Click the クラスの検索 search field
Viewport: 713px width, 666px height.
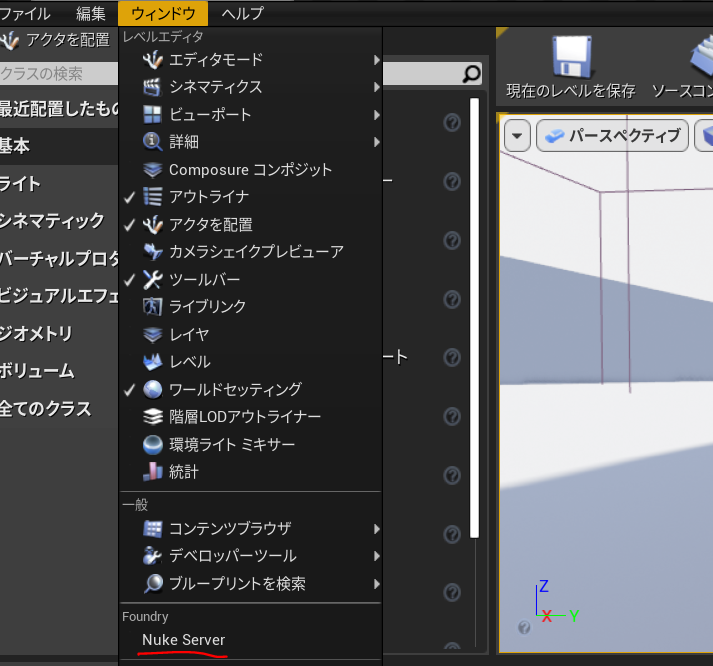click(x=59, y=74)
